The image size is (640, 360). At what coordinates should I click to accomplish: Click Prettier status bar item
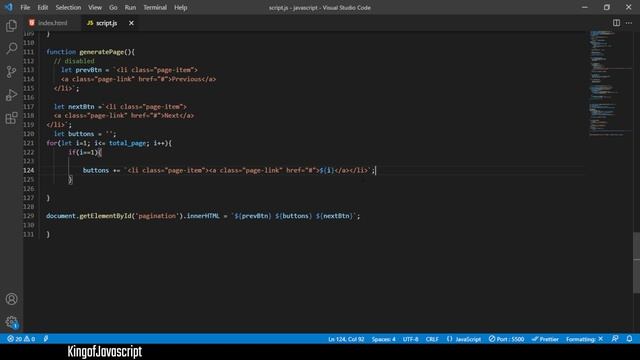click(545, 339)
